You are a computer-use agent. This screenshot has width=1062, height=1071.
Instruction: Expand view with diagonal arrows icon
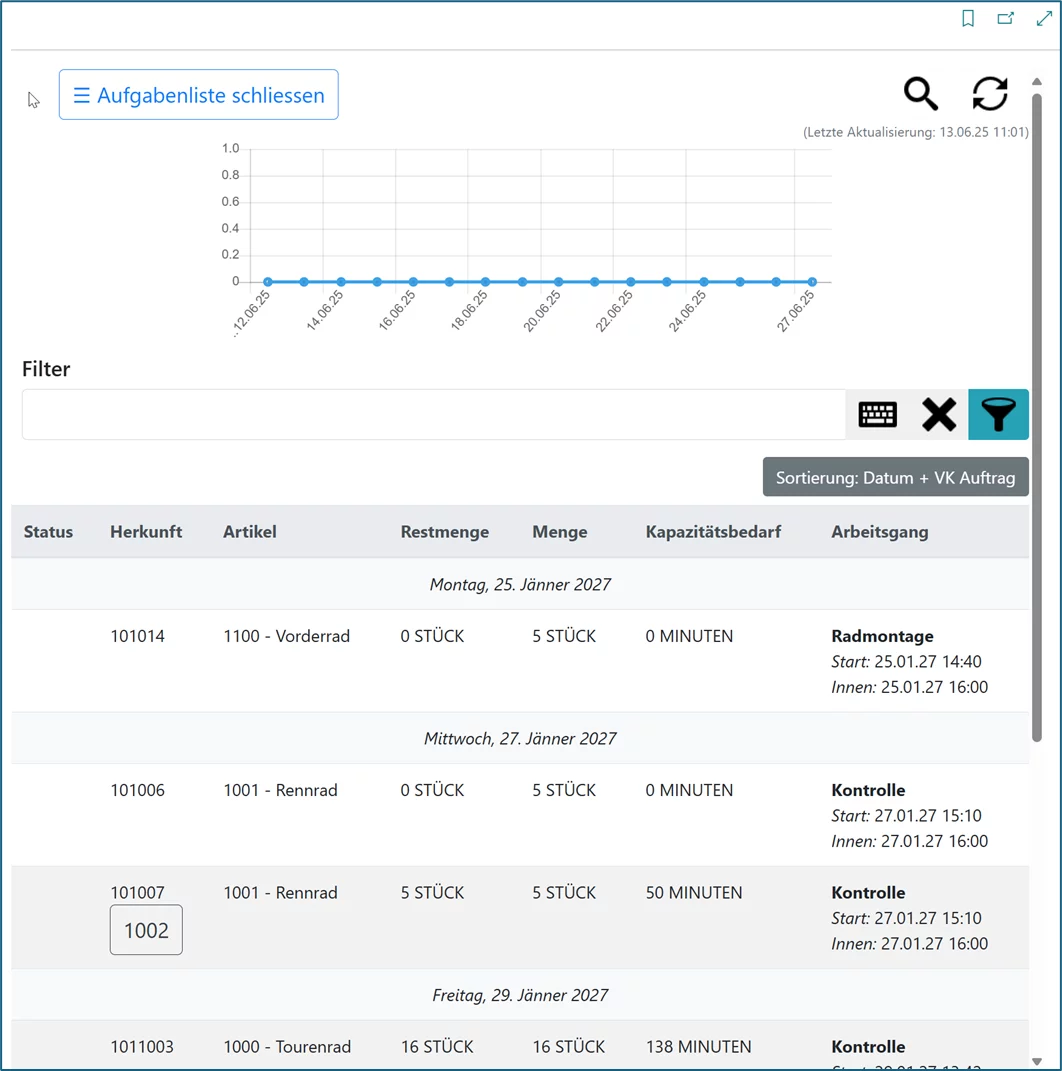(1044, 19)
